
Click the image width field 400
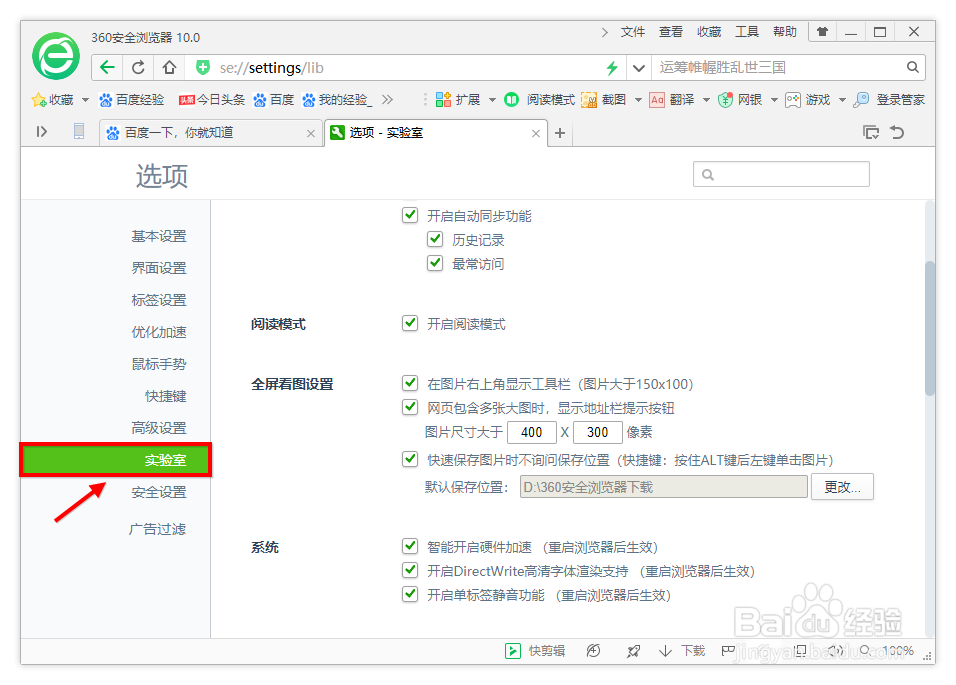pyautogui.click(x=532, y=432)
